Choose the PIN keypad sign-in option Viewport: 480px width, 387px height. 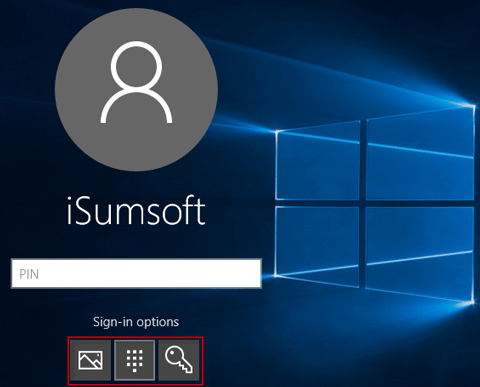coord(135,360)
